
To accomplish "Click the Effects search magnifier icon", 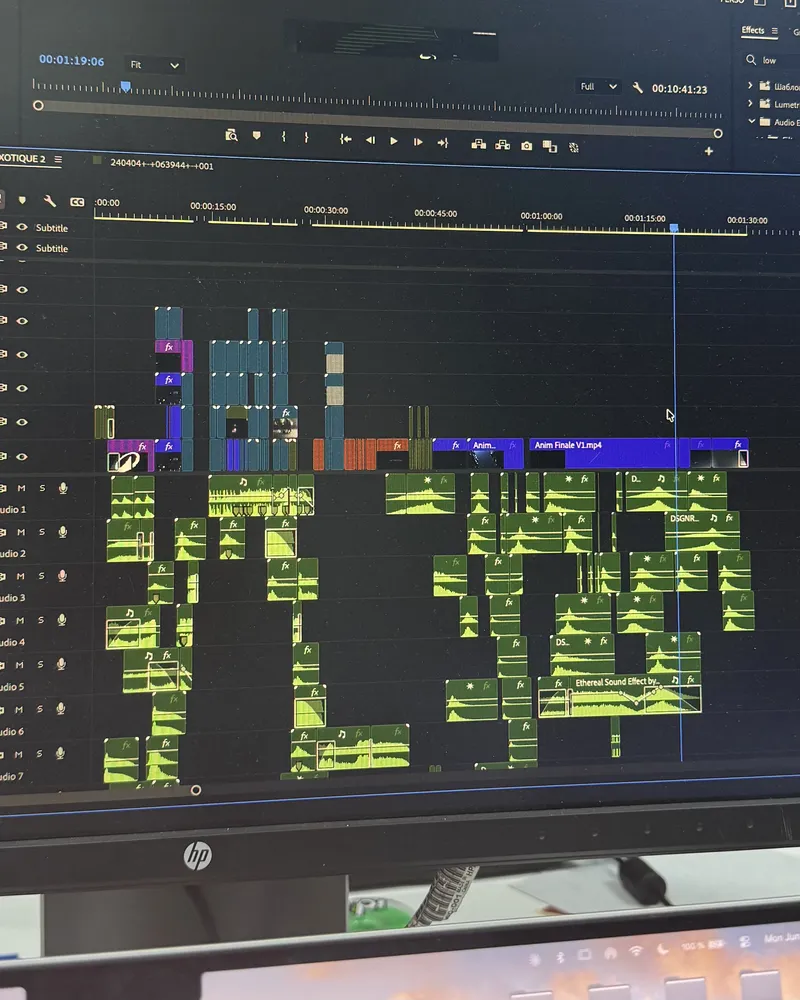I will pyautogui.click(x=751, y=59).
